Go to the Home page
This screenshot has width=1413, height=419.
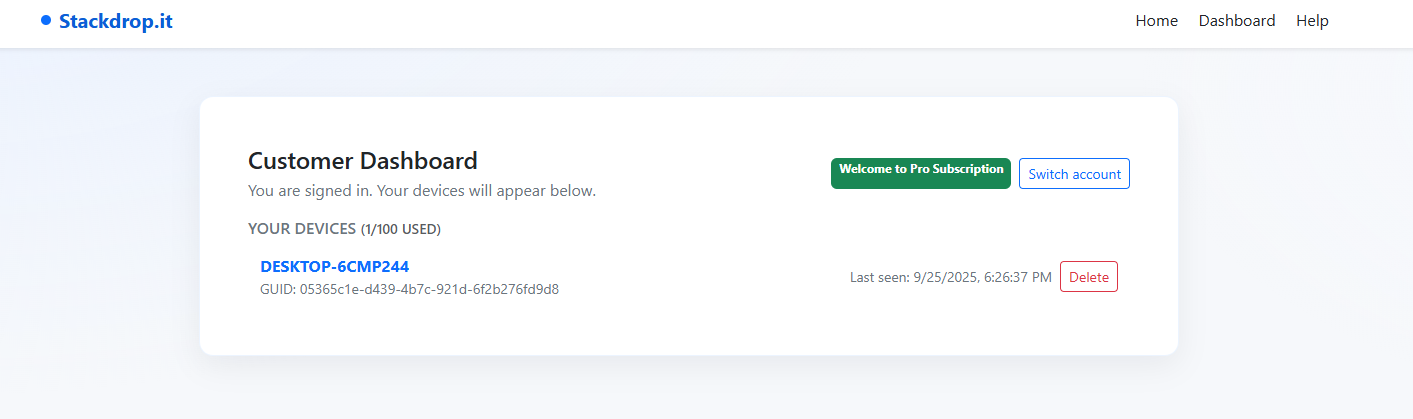[x=1156, y=21]
